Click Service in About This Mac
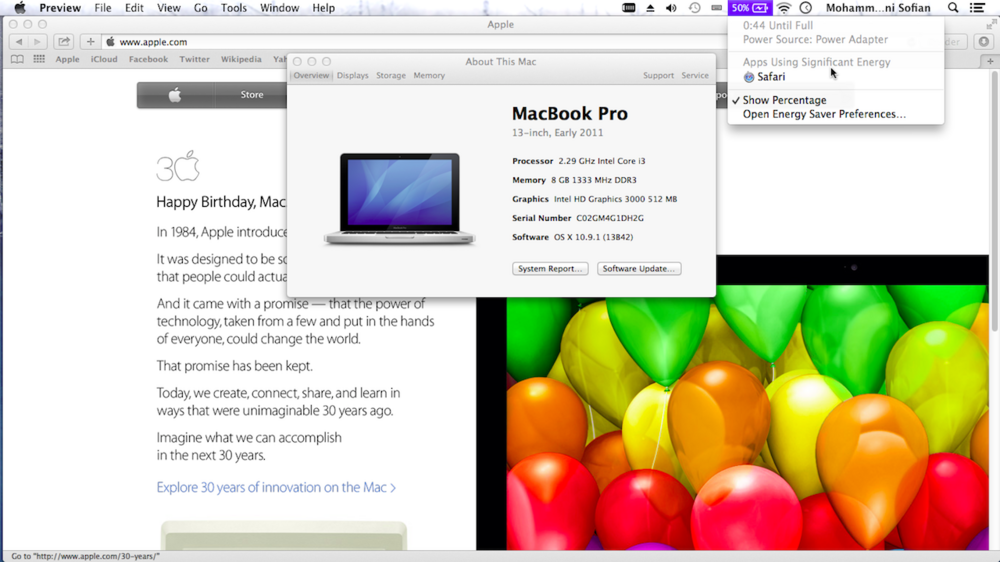This screenshot has height=562, width=1000. pos(695,75)
